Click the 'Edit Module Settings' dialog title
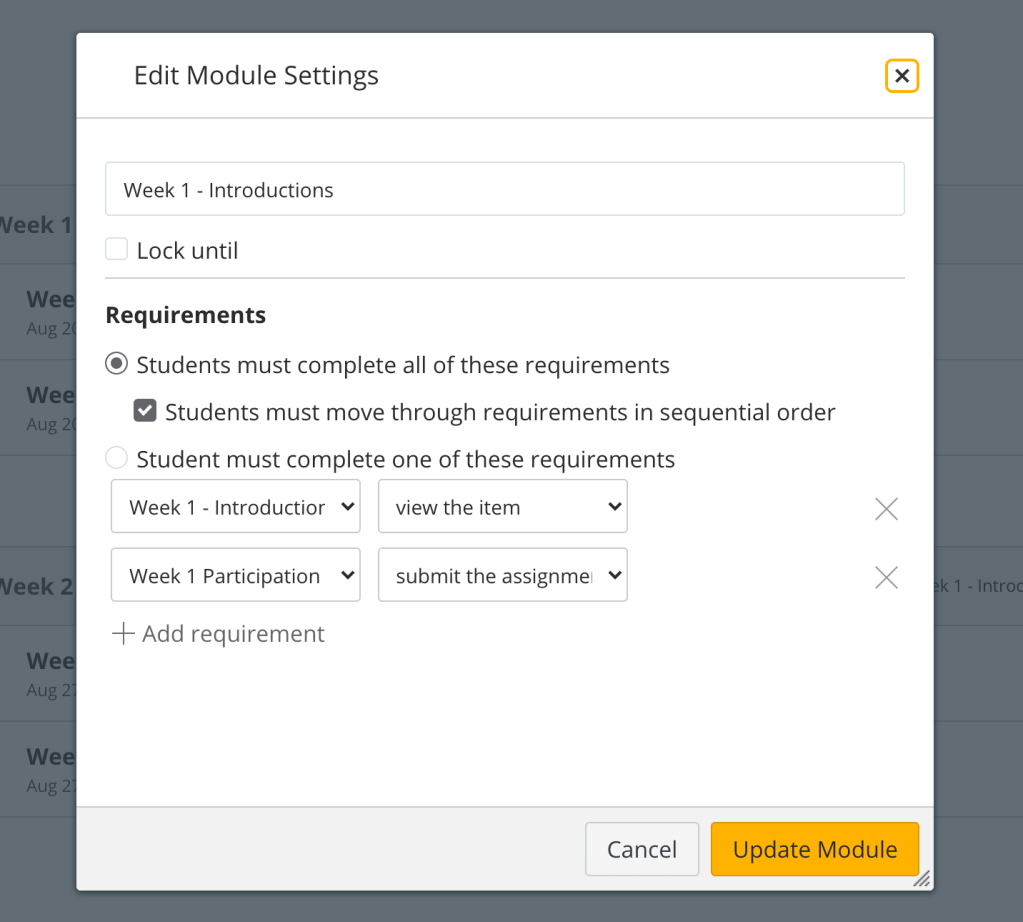The width and height of the screenshot is (1023, 922). coord(256,76)
